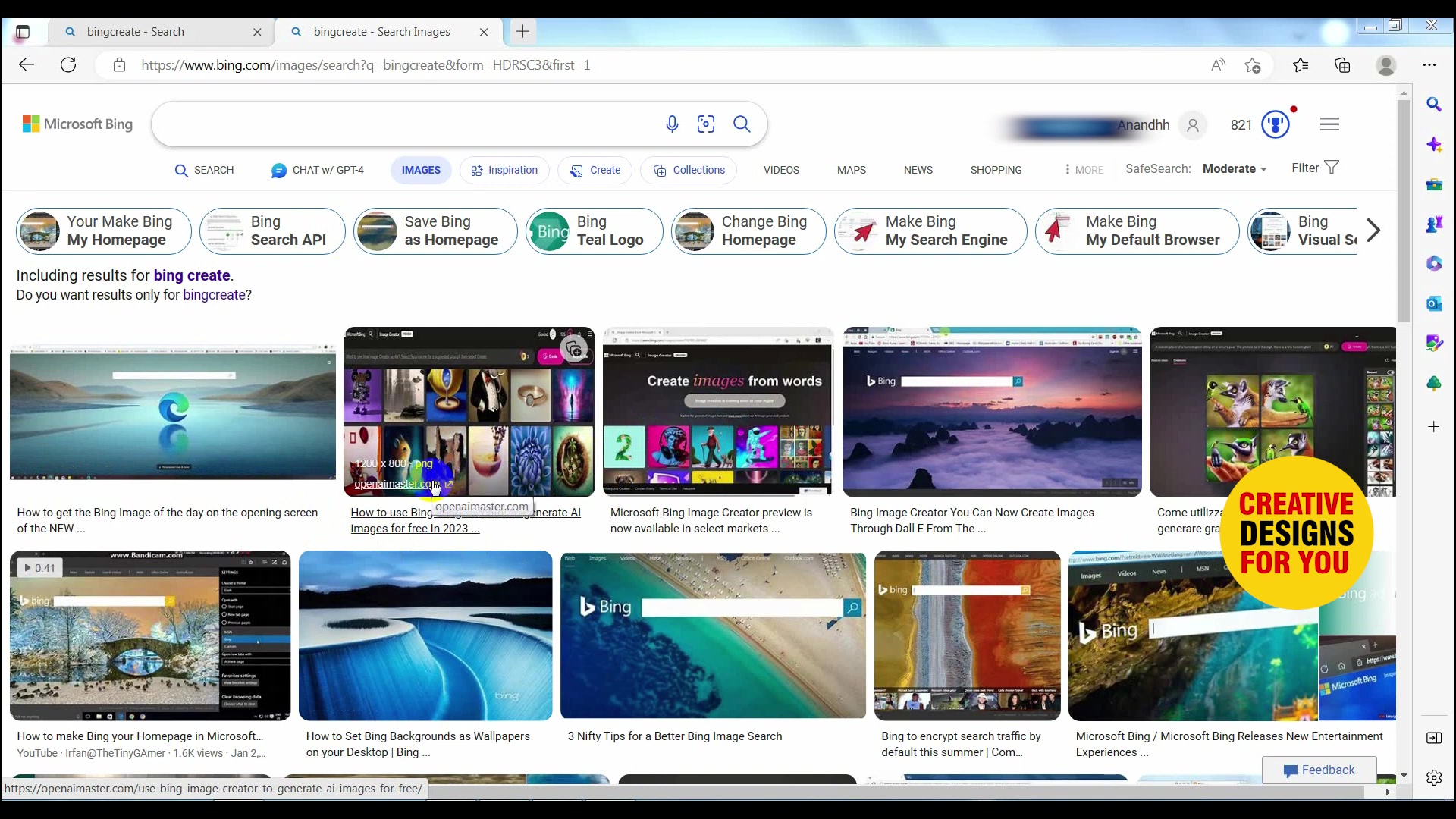The height and width of the screenshot is (819, 1456).
Task: Add this page to favorites
Action: 1253,64
